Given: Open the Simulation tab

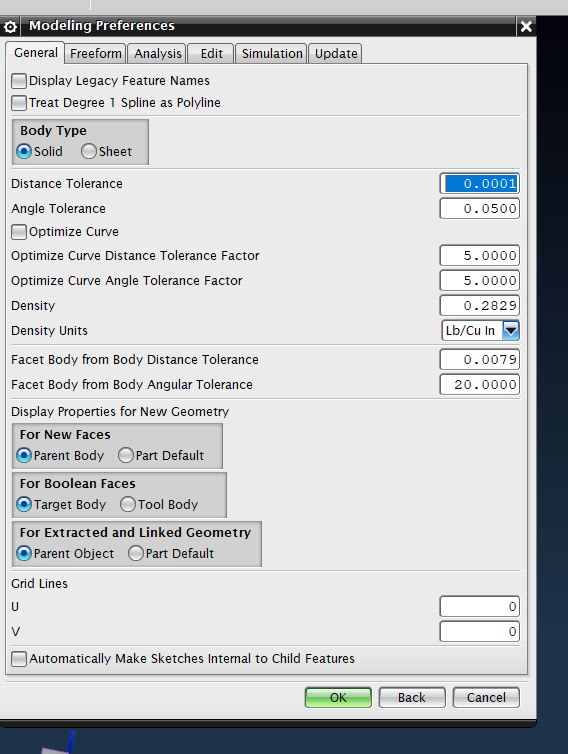Looking at the screenshot, I should tap(272, 53).
